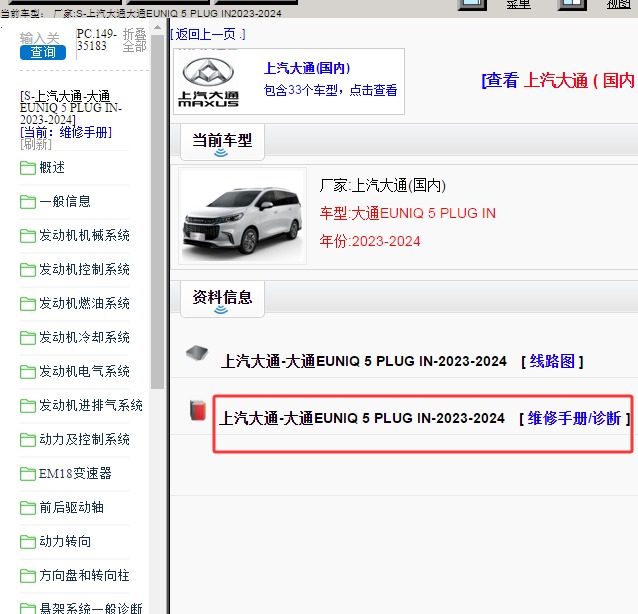Click the 车型:大通EUNIQ 5 PLUG IN text
Image resolution: width=638 pixels, height=614 pixels.
click(x=407, y=213)
